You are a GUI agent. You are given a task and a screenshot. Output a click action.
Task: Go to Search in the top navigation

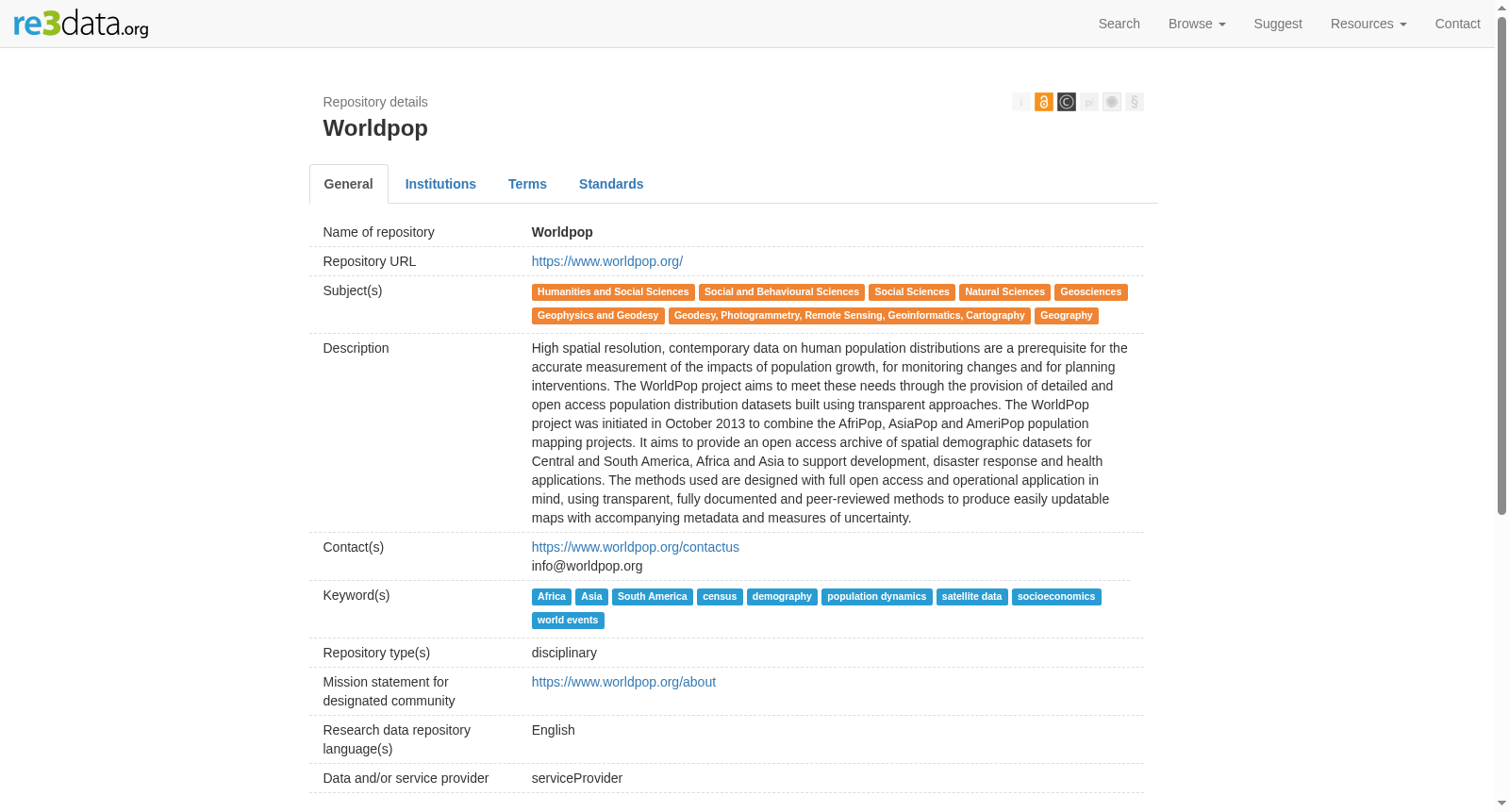point(1119,24)
